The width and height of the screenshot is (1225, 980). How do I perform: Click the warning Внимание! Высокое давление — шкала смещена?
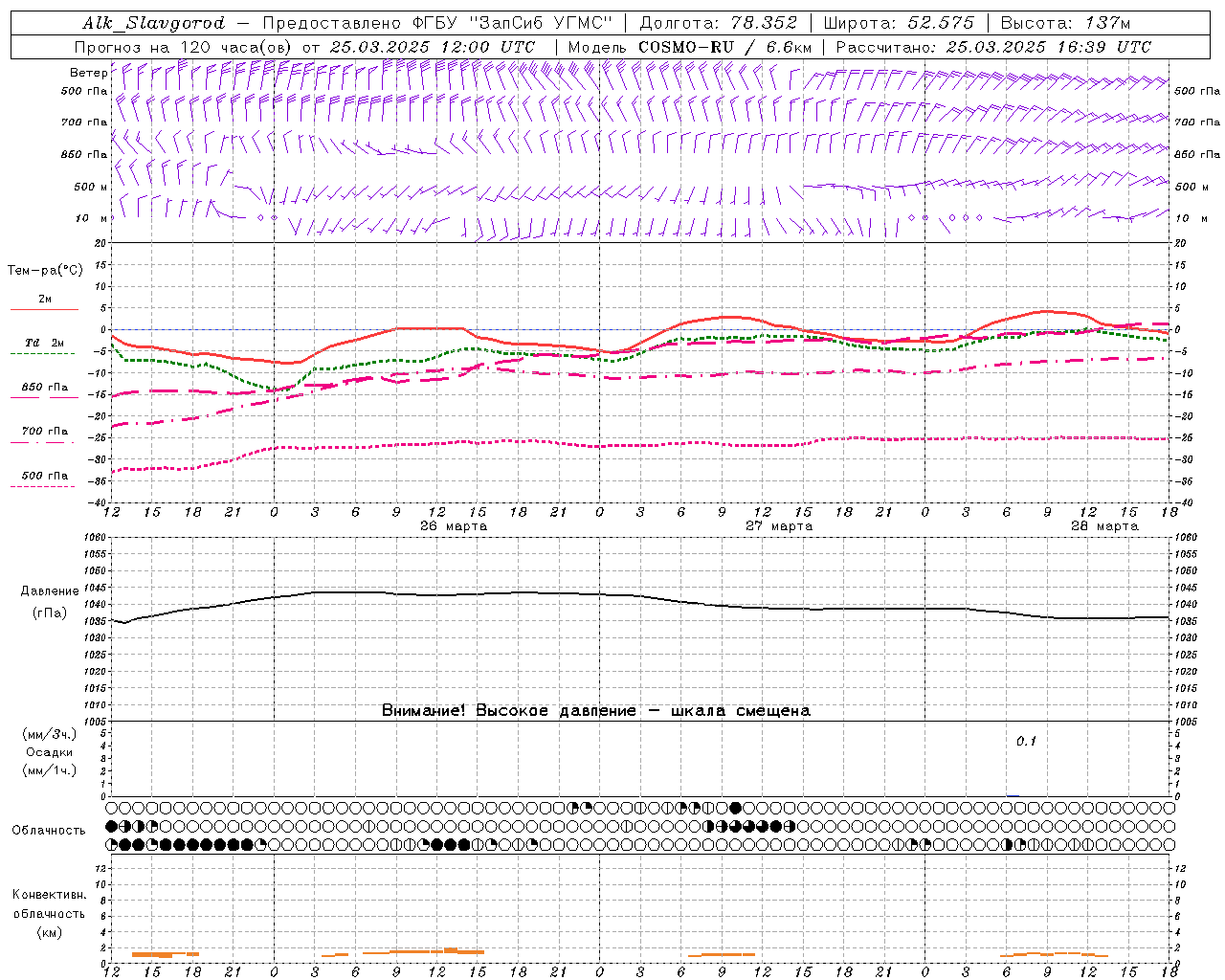(x=596, y=711)
